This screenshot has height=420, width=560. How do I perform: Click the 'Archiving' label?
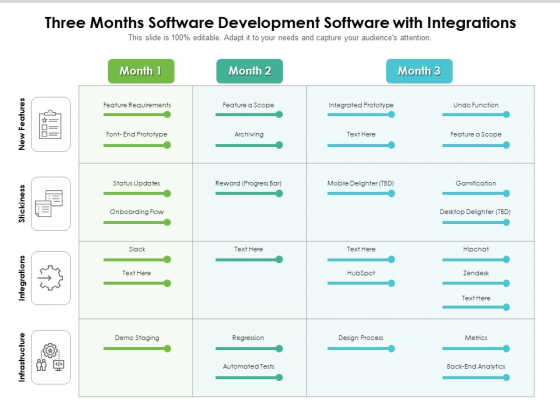pyautogui.click(x=249, y=134)
